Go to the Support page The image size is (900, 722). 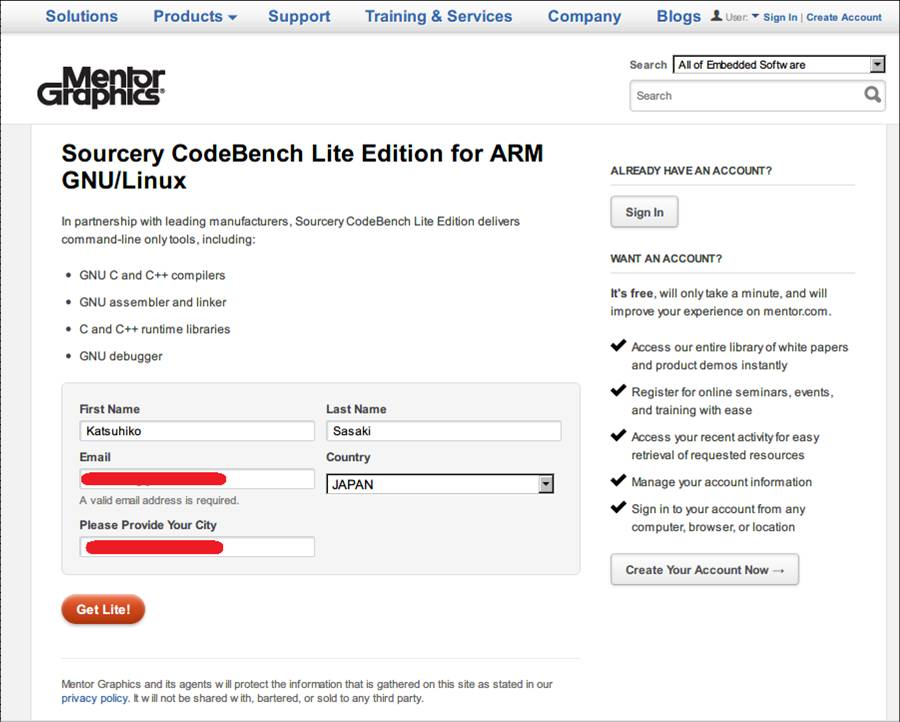click(299, 16)
